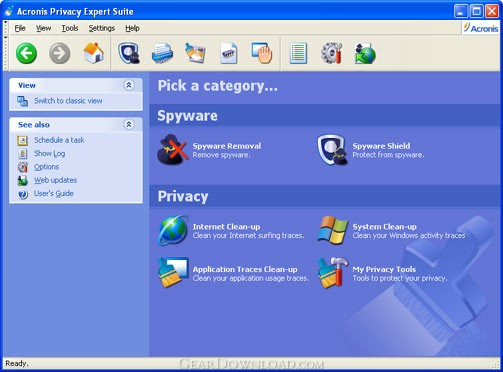503x372 pixels.
Task: Click 'Clean your Internet surfing traces.' text
Action: tap(248, 236)
